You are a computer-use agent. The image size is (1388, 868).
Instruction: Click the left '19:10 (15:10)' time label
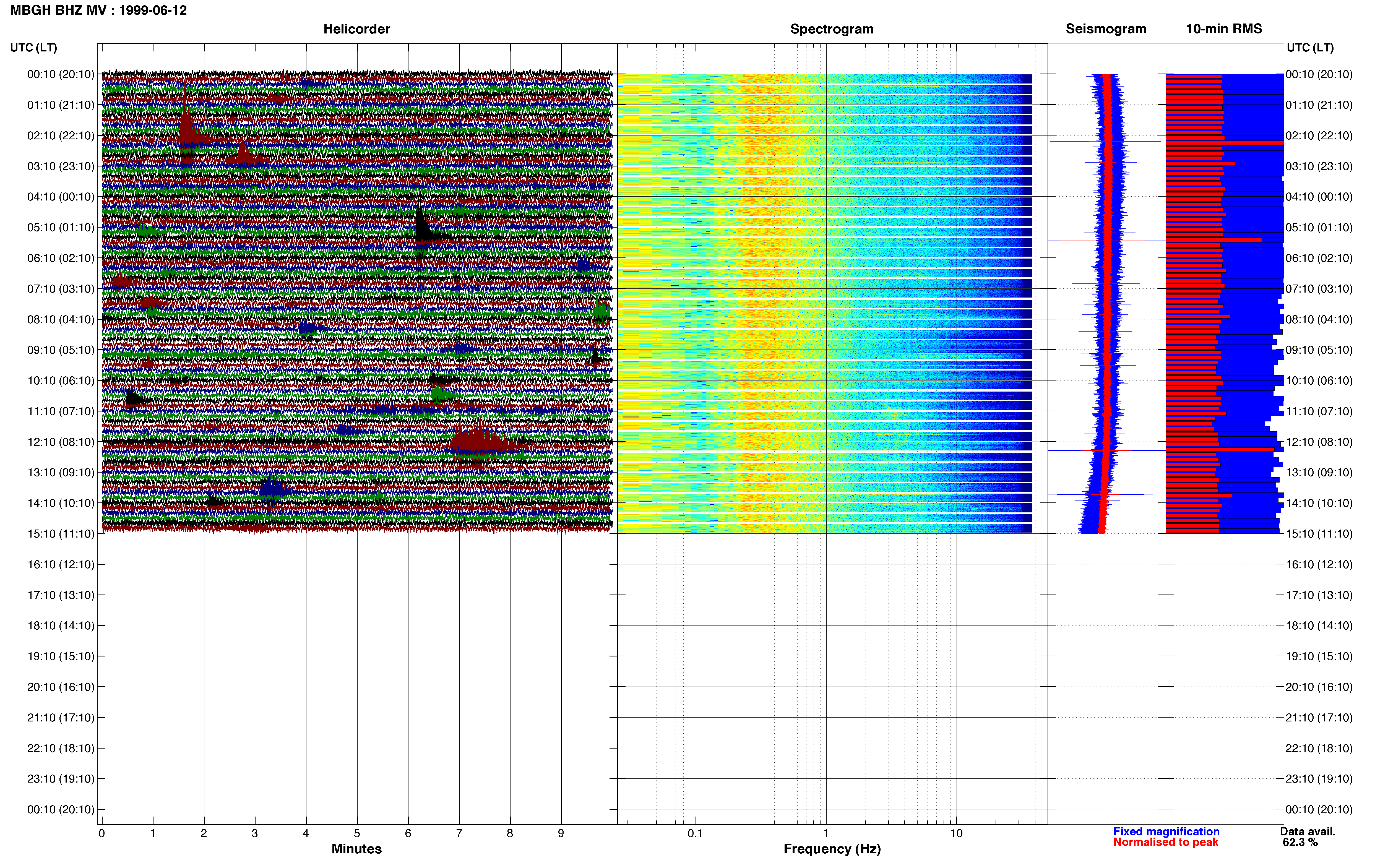pos(61,656)
